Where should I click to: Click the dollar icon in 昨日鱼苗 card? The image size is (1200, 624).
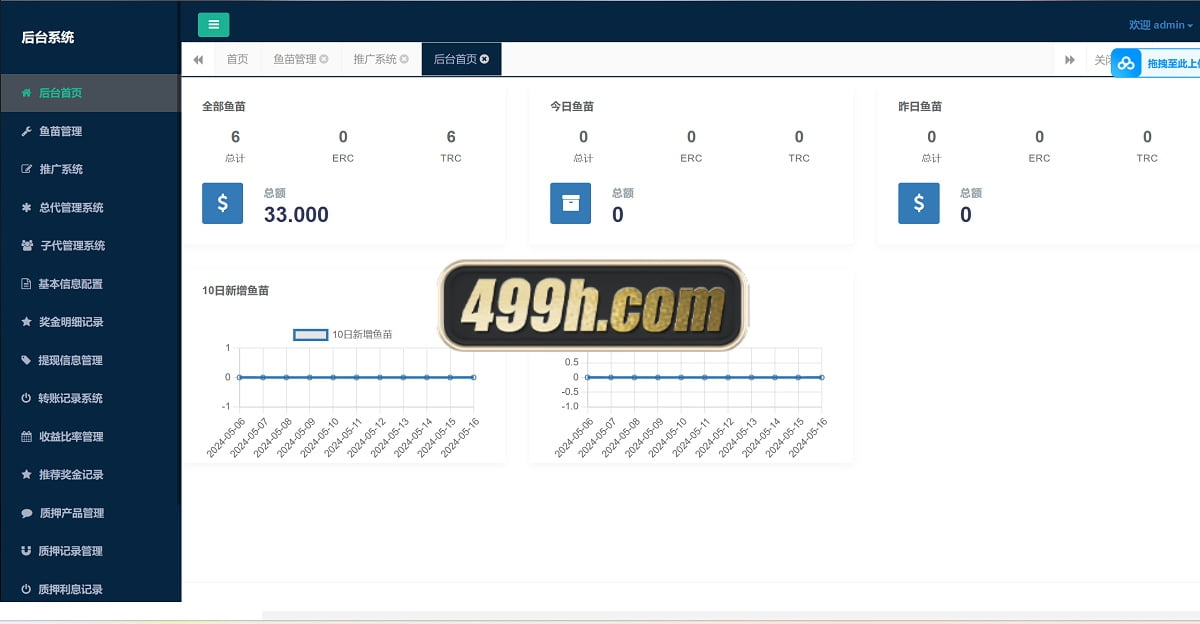click(918, 203)
